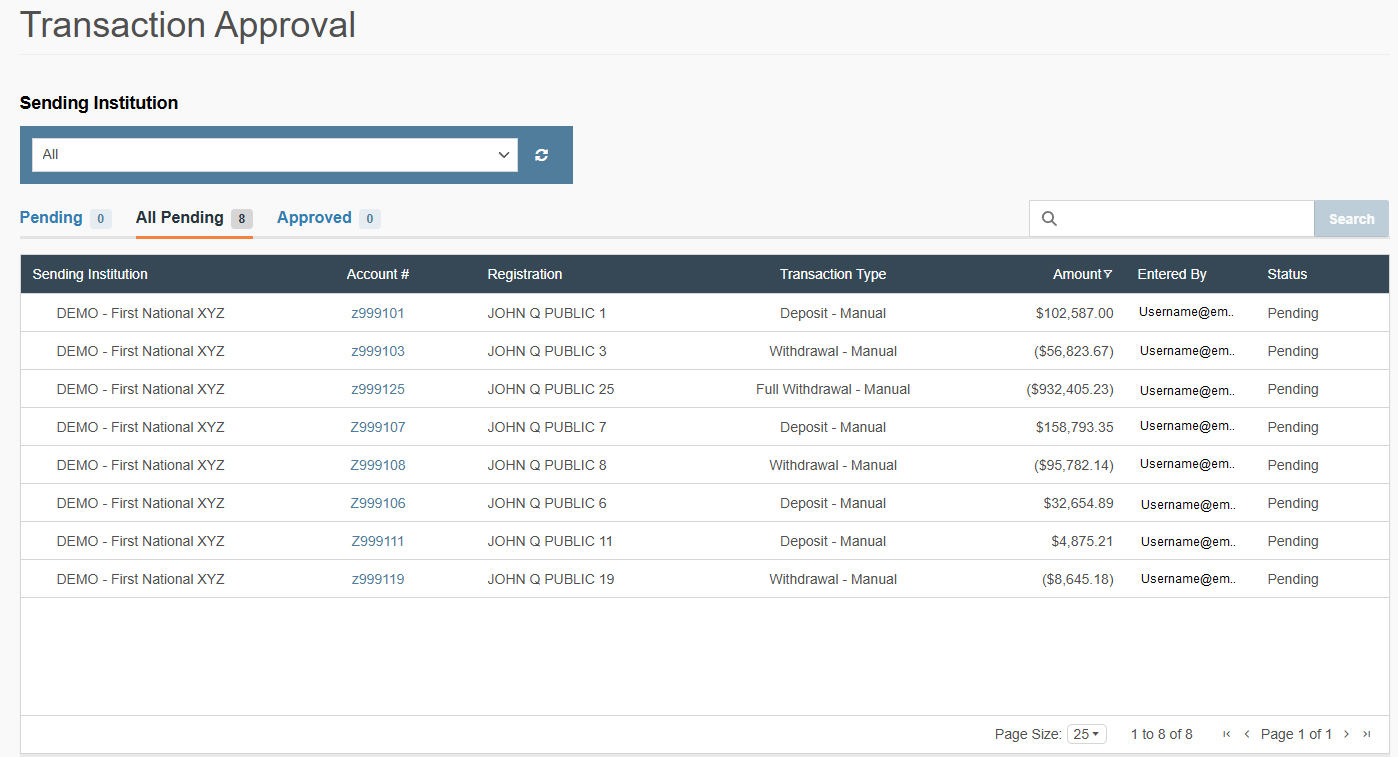Open the Page Size 25 dropdown
The width and height of the screenshot is (1398, 757).
[1087, 734]
